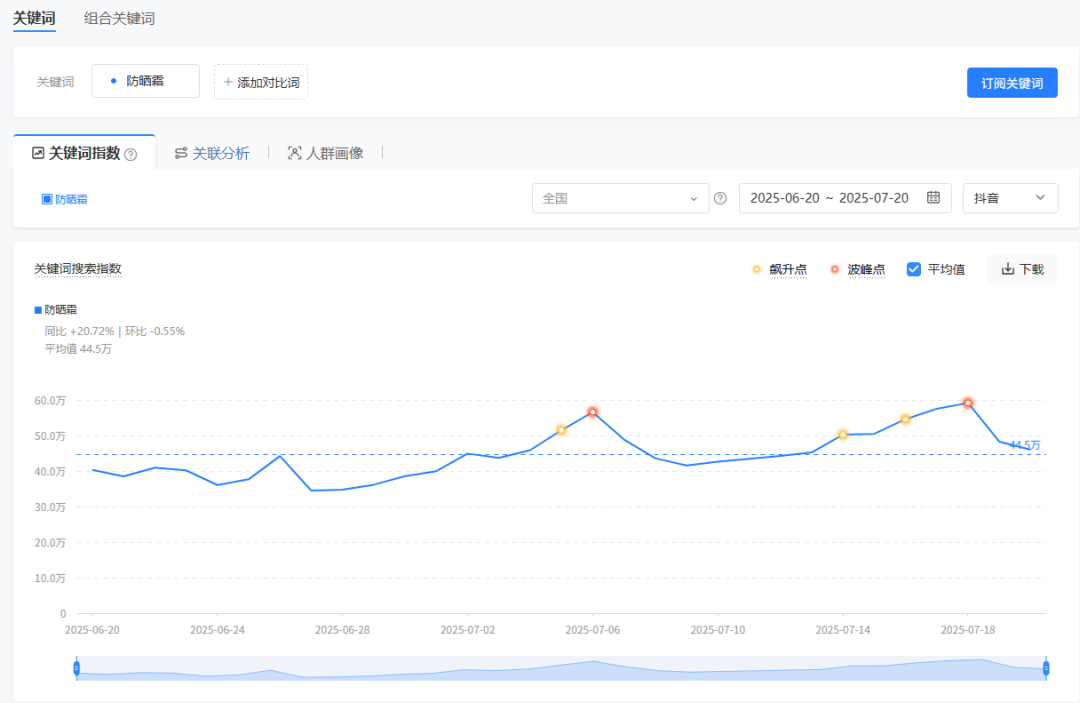The image size is (1080, 703).
Task: Click the 波峰点 red legend marker
Action: [x=834, y=269]
